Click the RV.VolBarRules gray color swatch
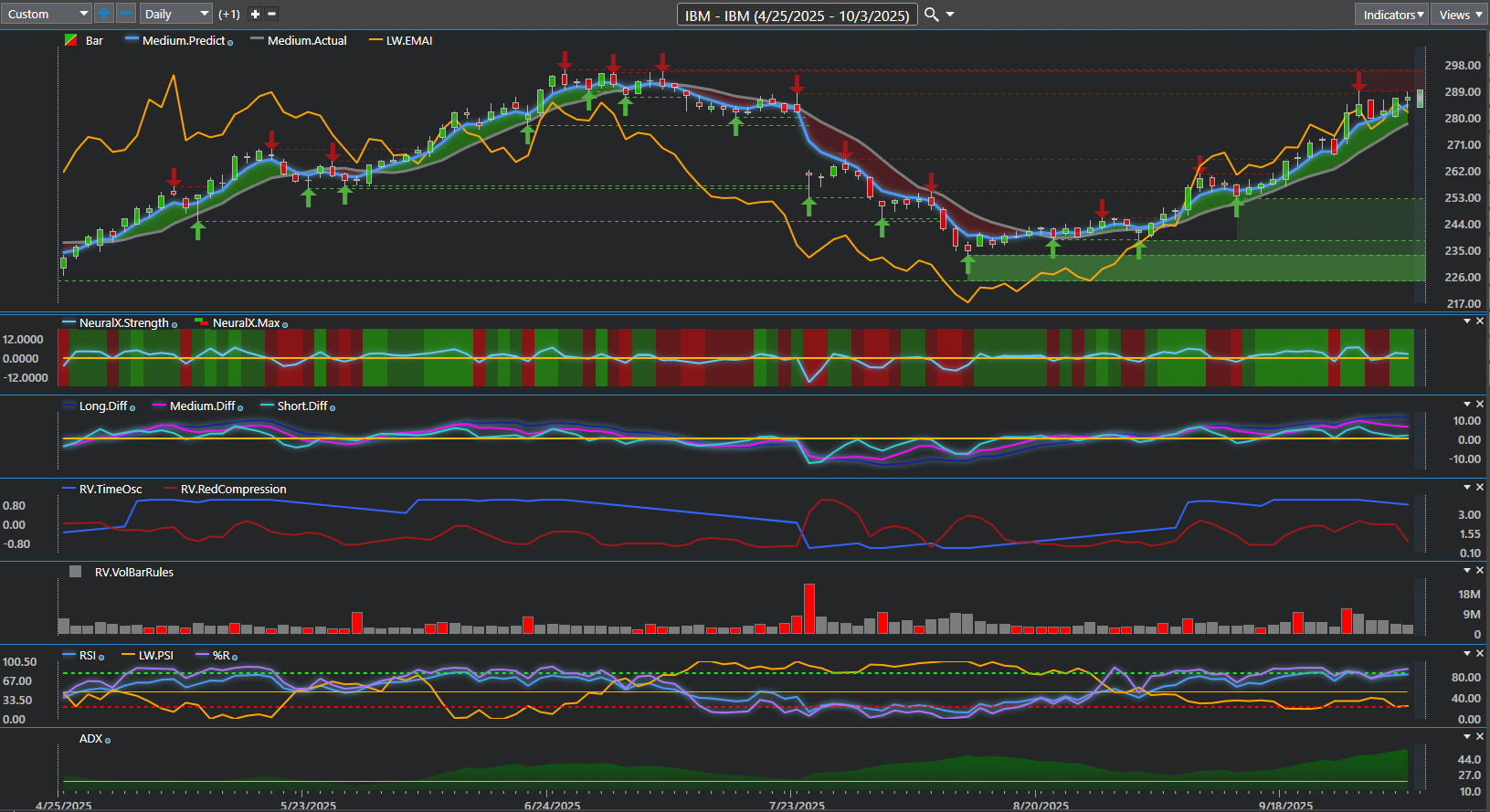Viewport: 1490px width, 812px height. [76, 572]
